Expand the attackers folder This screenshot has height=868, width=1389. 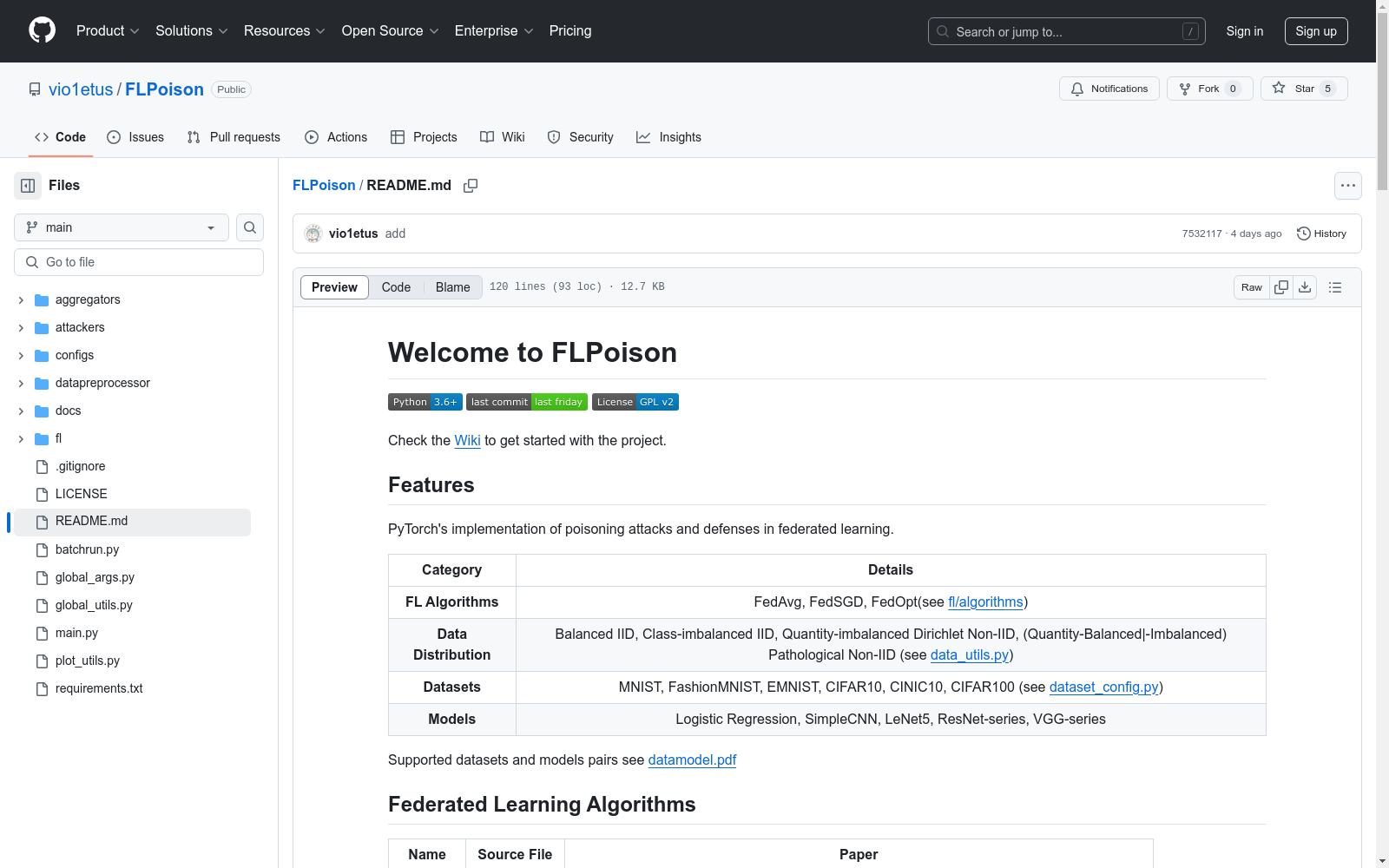(x=21, y=328)
